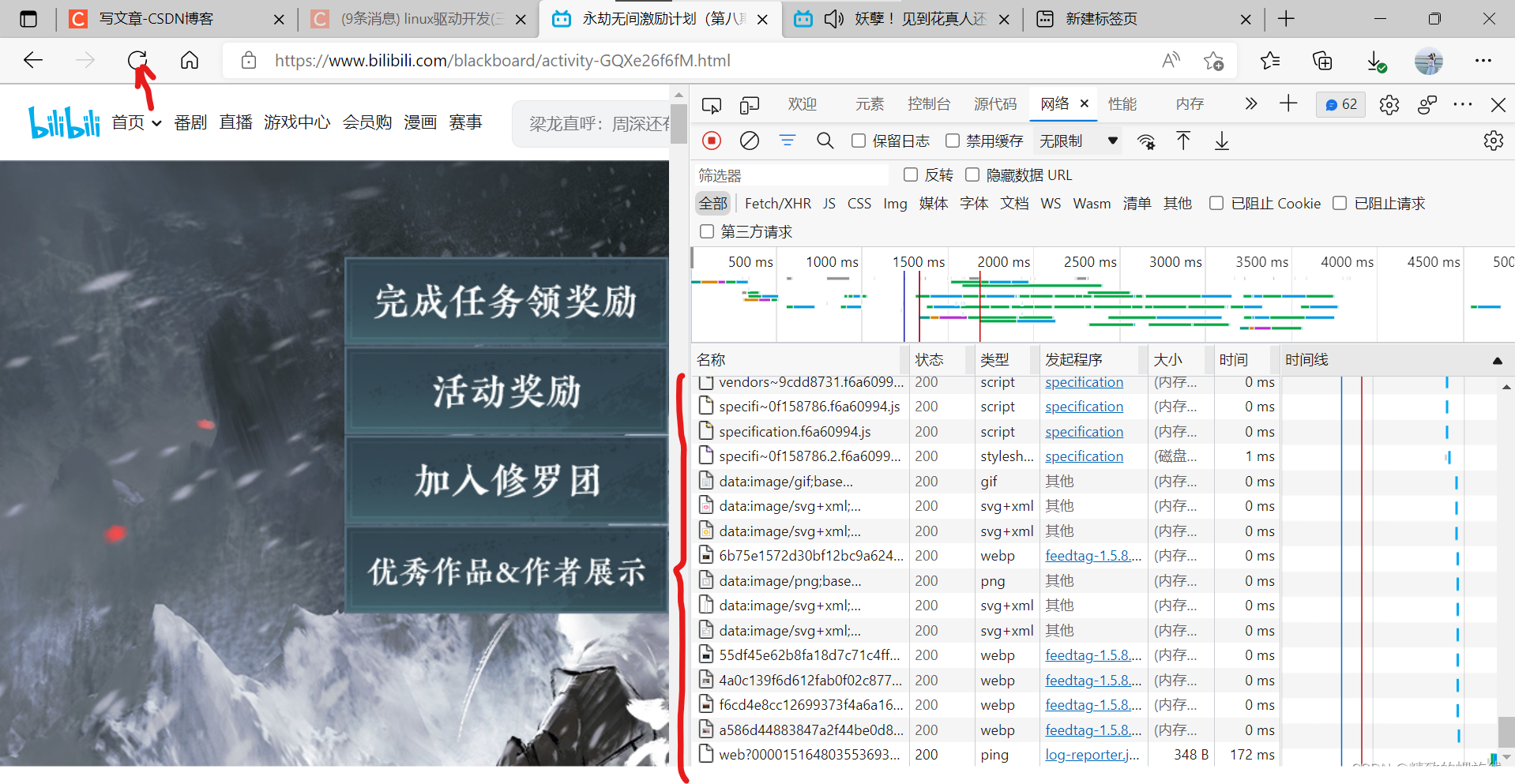The height and width of the screenshot is (784, 1515).
Task: Reload the page with the refresh icon
Action: click(x=137, y=60)
